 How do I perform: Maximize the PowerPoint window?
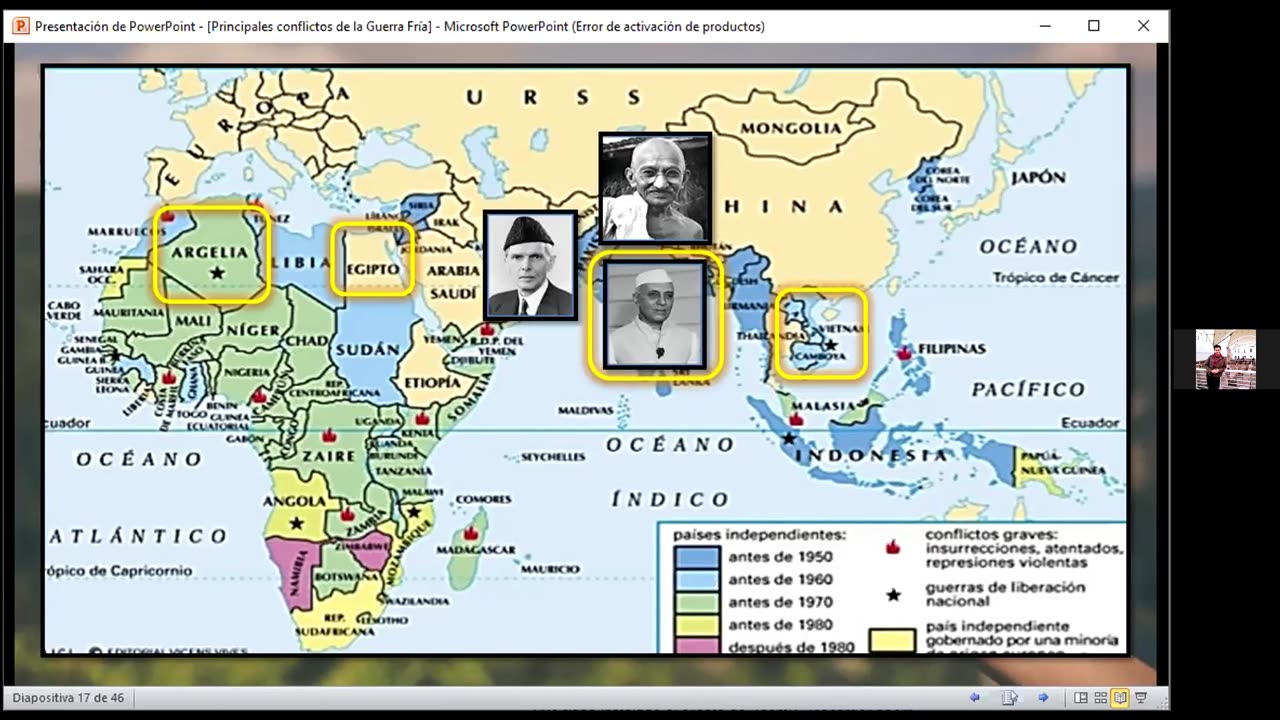[1094, 26]
